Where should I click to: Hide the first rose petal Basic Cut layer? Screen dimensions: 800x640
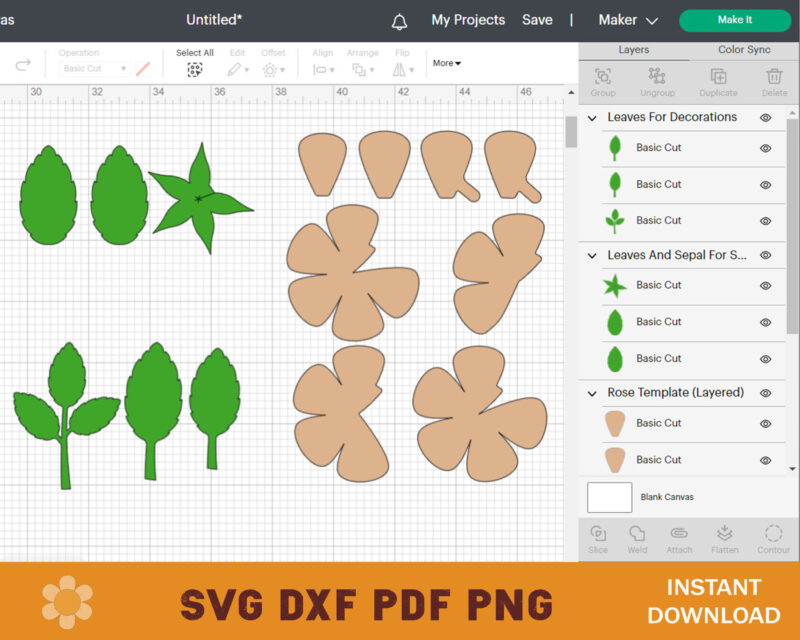[766, 422]
